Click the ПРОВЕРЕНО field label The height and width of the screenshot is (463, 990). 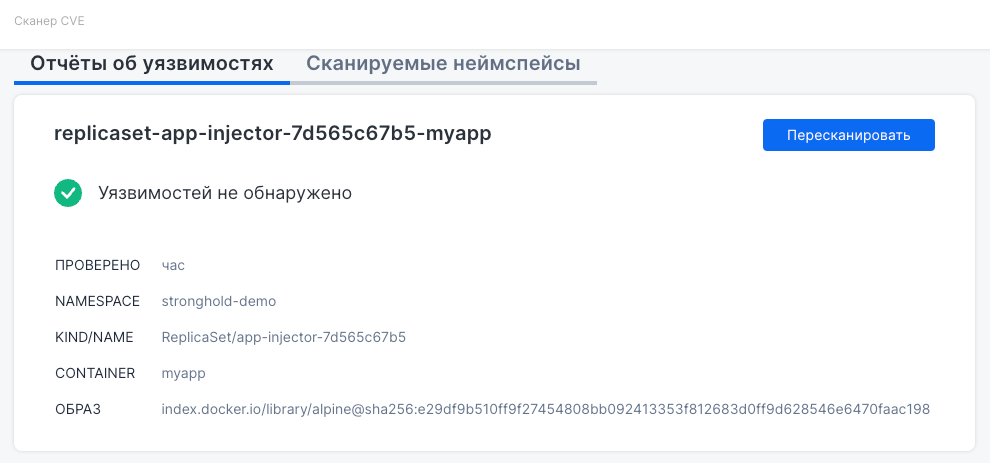pos(97,265)
